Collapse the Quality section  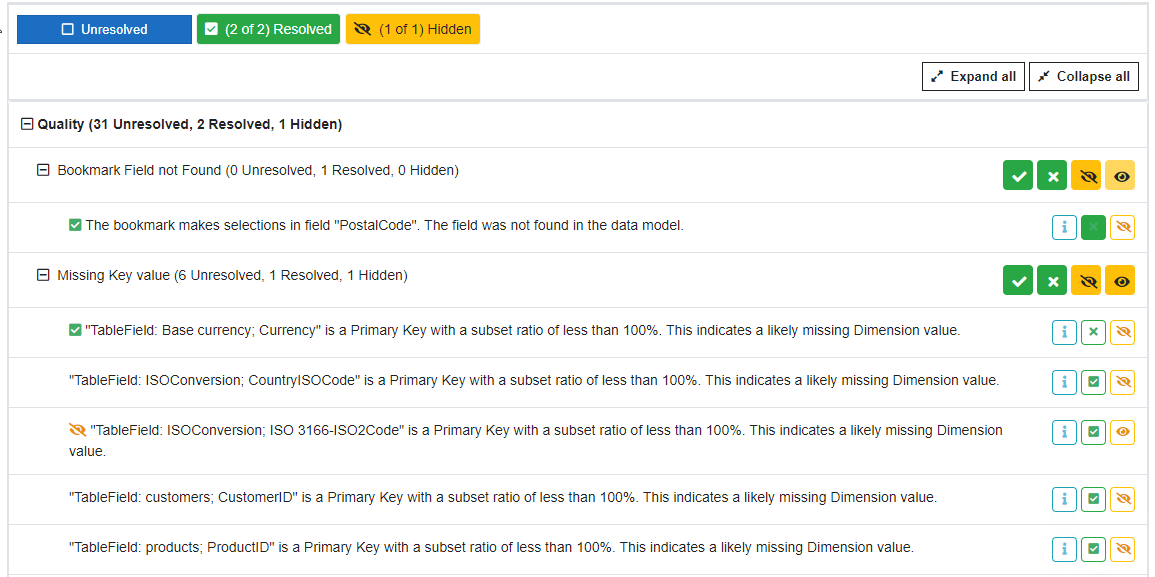pos(27,125)
